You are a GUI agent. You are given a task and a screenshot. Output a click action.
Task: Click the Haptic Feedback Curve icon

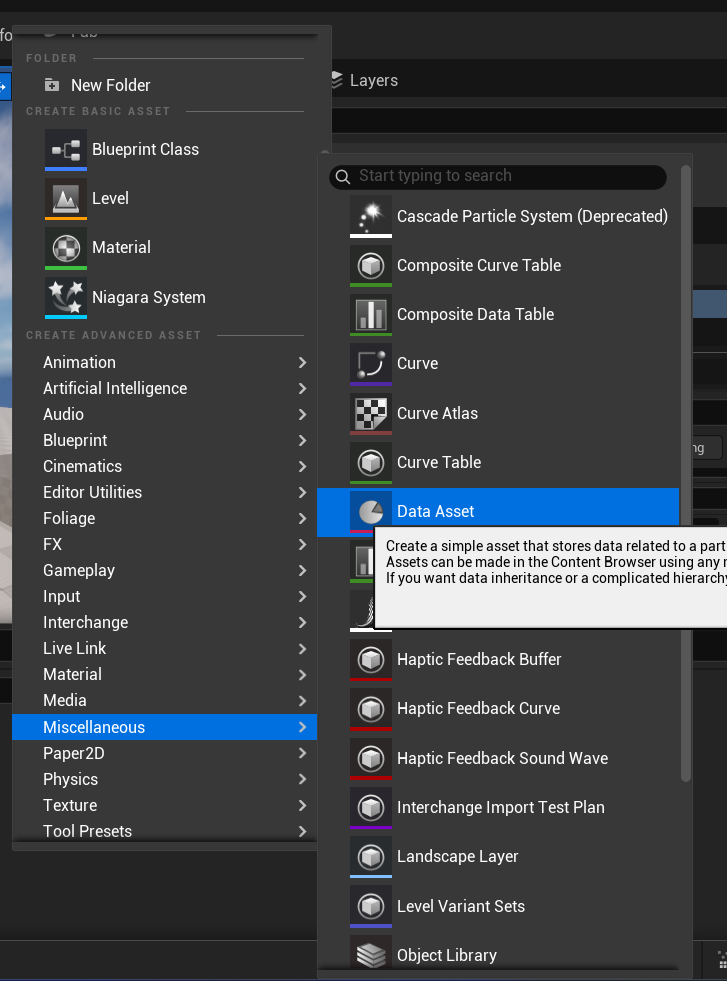tap(371, 709)
